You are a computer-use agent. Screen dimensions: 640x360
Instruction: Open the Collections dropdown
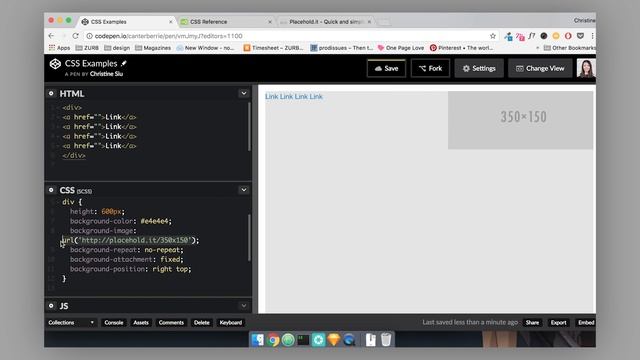[x=71, y=322]
